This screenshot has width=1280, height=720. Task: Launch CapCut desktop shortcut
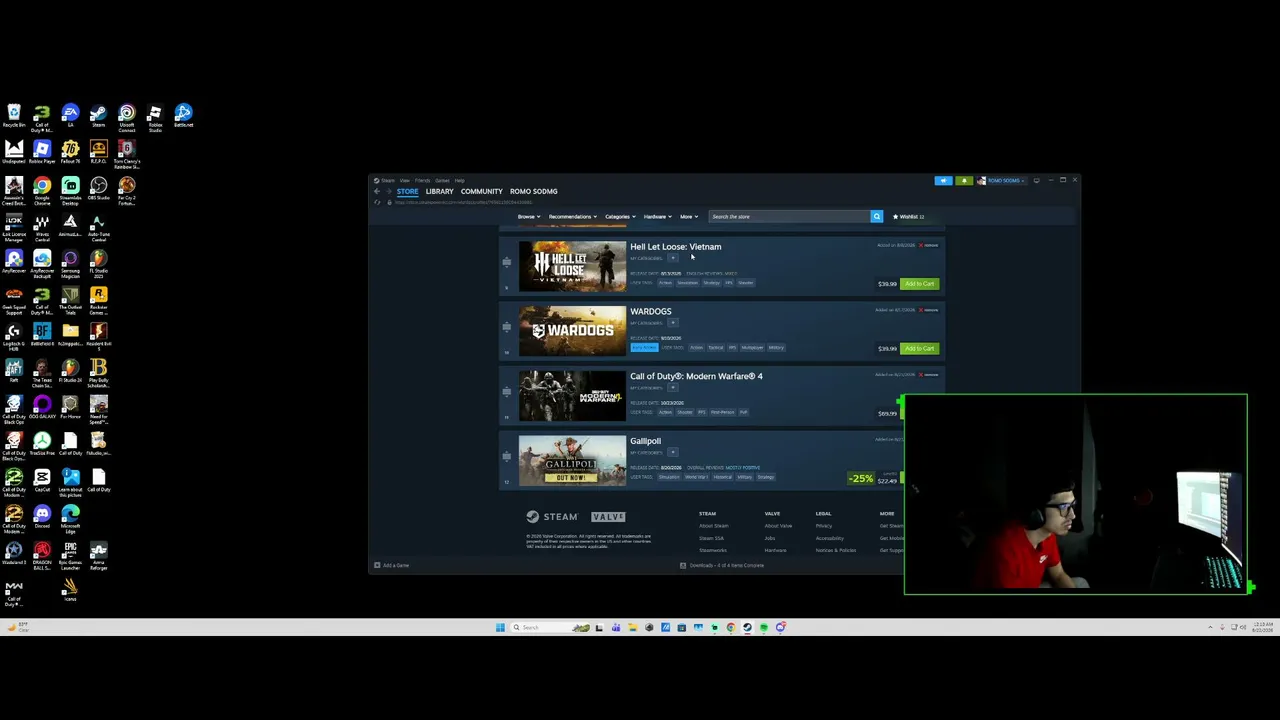[x=42, y=481]
